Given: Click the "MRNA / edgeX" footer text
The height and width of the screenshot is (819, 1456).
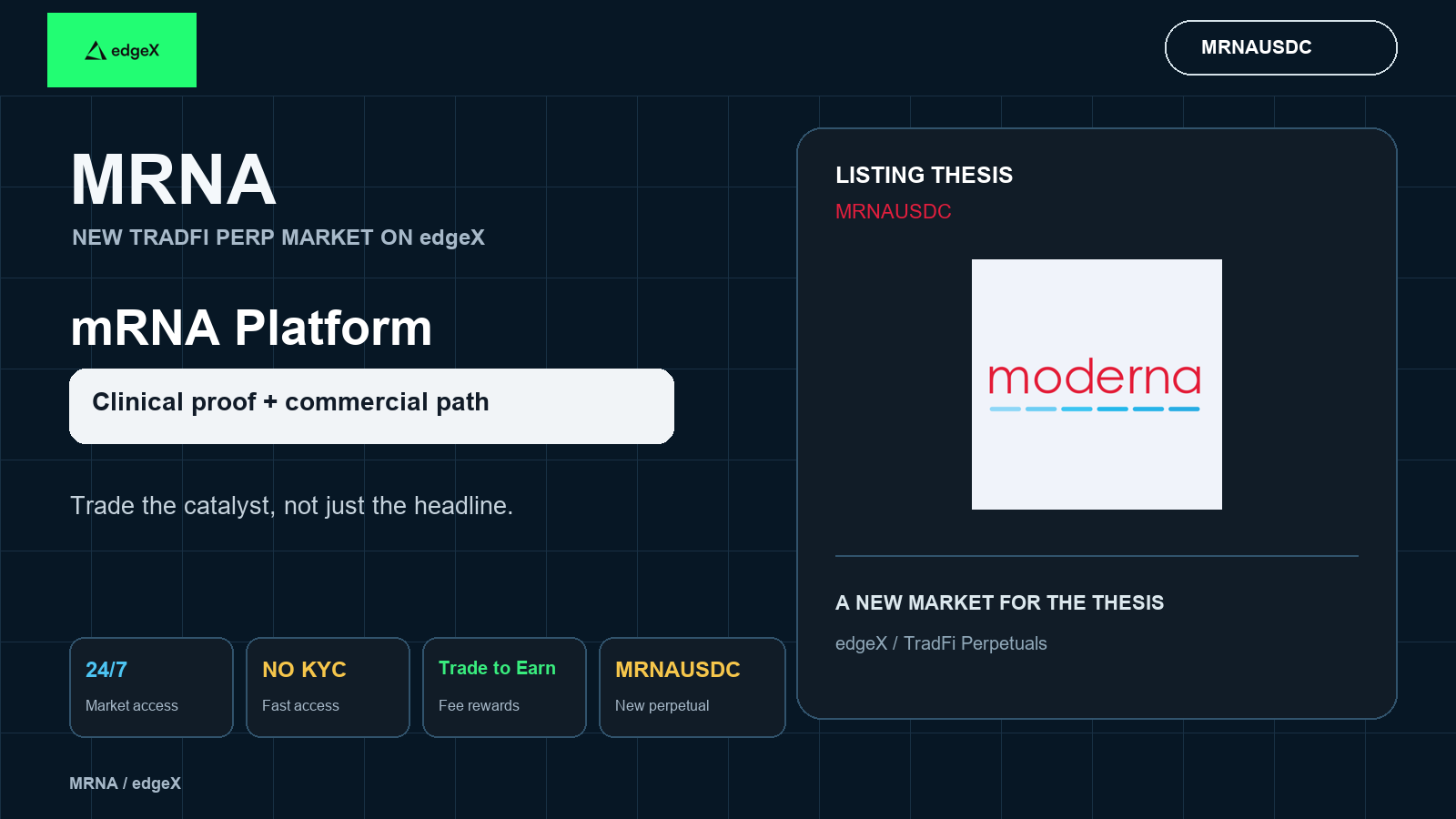Looking at the screenshot, I should [x=125, y=784].
